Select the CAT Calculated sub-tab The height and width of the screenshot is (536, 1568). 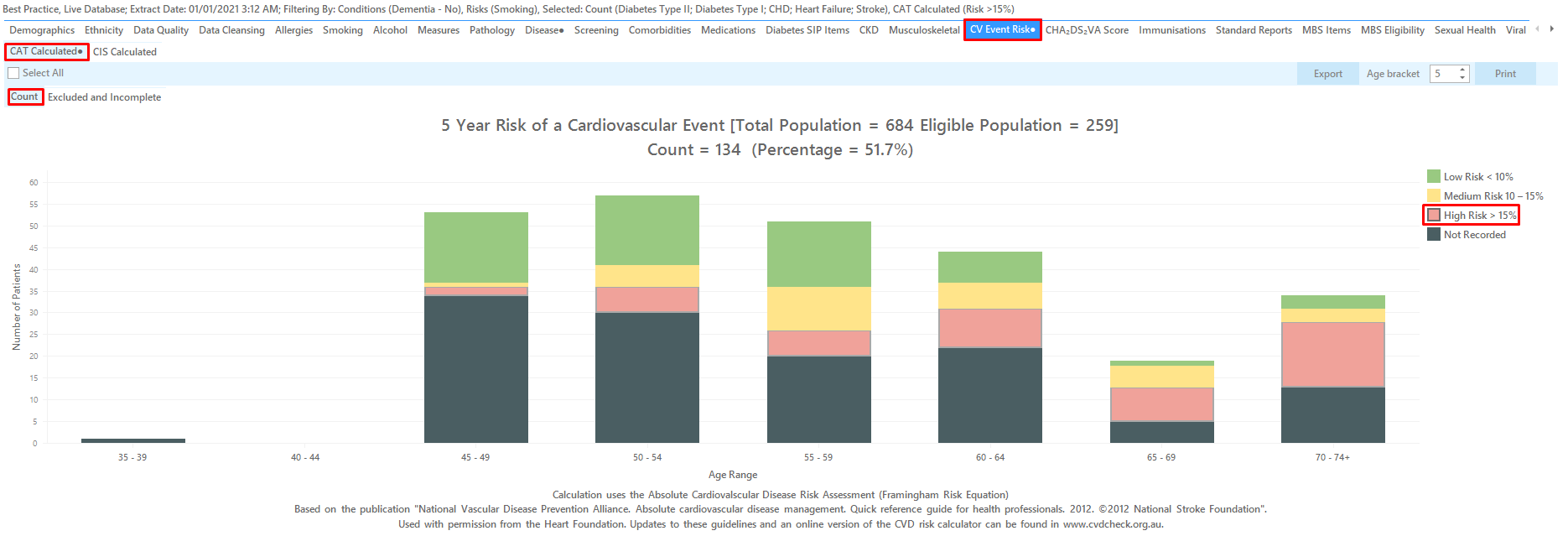(x=47, y=52)
